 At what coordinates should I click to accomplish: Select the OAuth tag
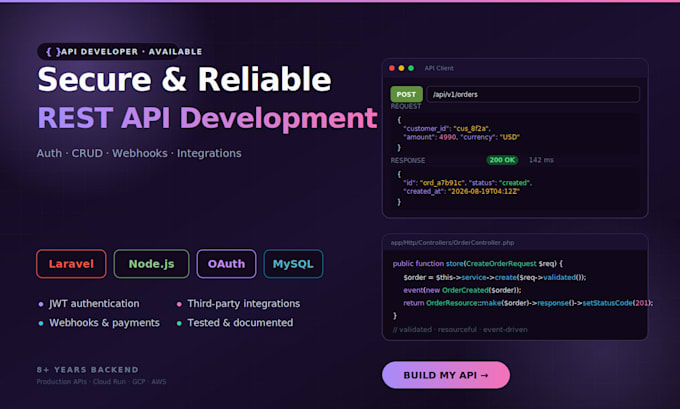pyautogui.click(x=226, y=264)
